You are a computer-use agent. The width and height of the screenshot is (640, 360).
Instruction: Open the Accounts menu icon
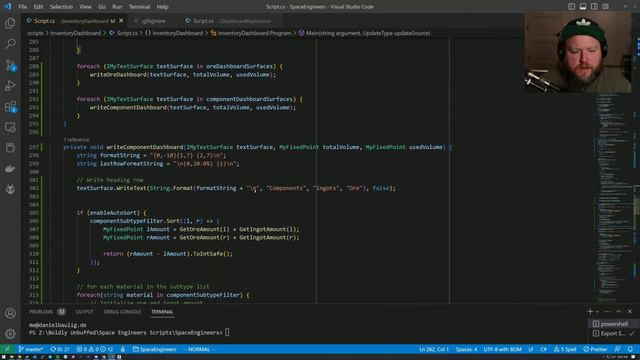10,313
